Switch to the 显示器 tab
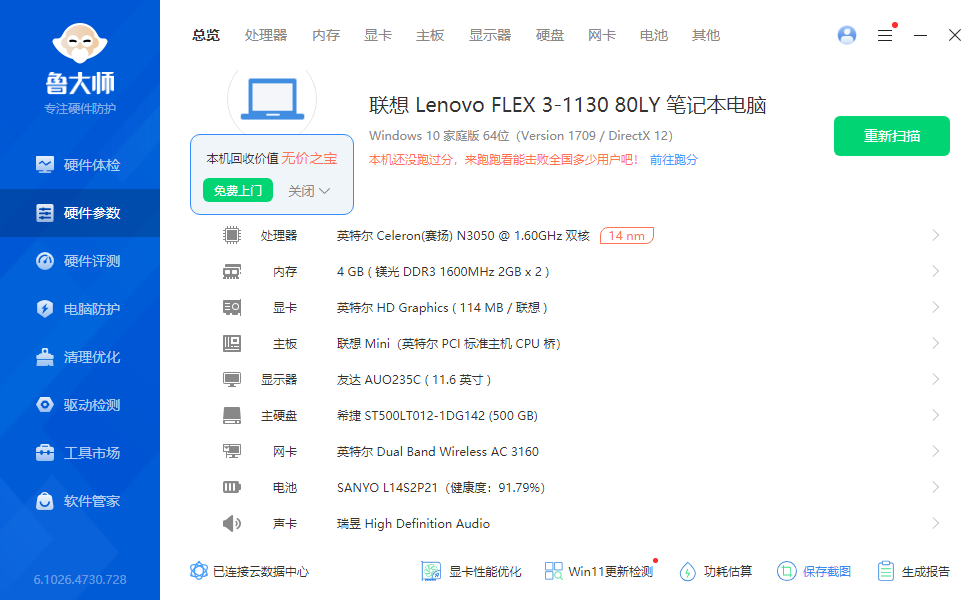 490,36
